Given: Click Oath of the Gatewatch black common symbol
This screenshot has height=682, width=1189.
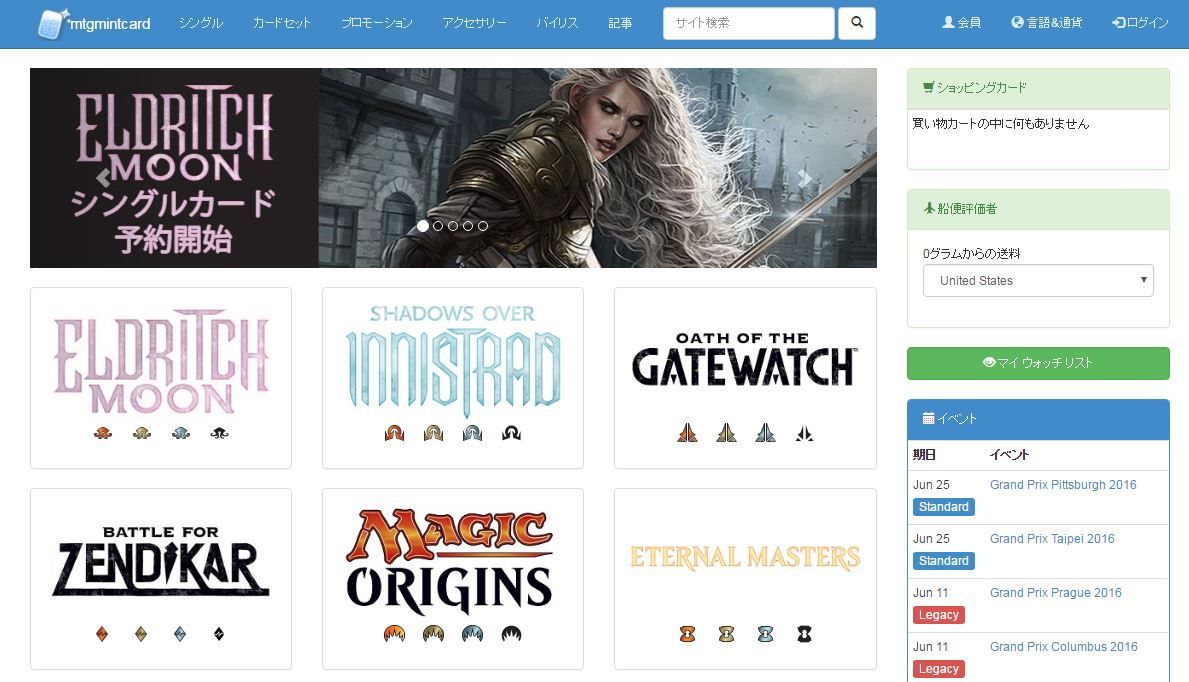Looking at the screenshot, I should tap(805, 433).
